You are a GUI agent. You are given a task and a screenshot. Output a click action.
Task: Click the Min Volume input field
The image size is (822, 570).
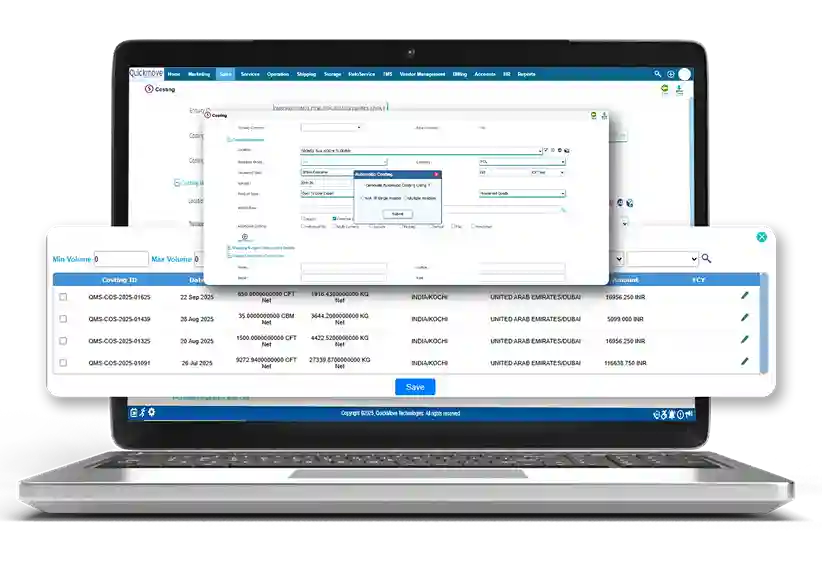121,259
